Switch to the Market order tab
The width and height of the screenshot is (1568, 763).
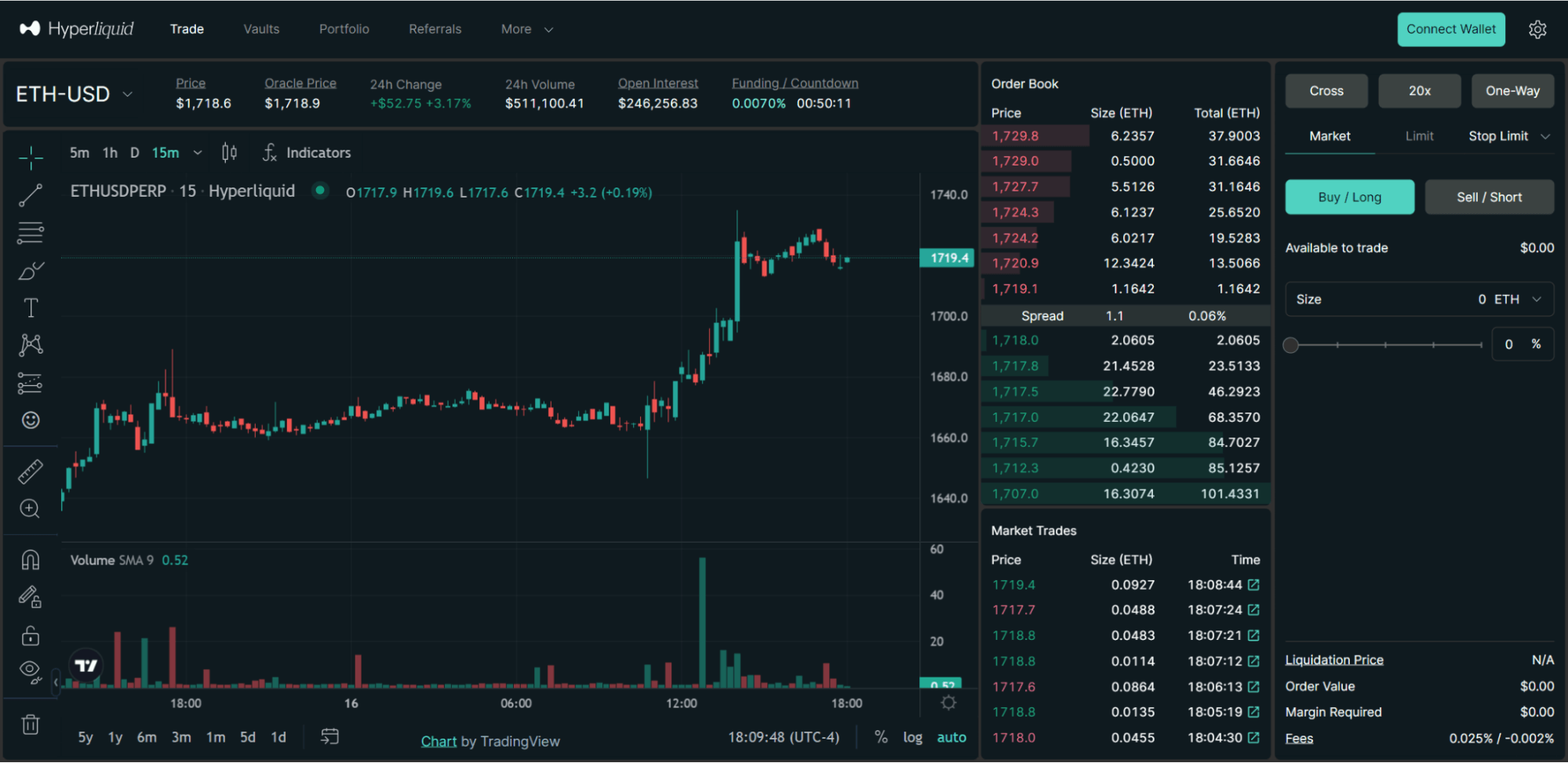pyautogui.click(x=1330, y=136)
